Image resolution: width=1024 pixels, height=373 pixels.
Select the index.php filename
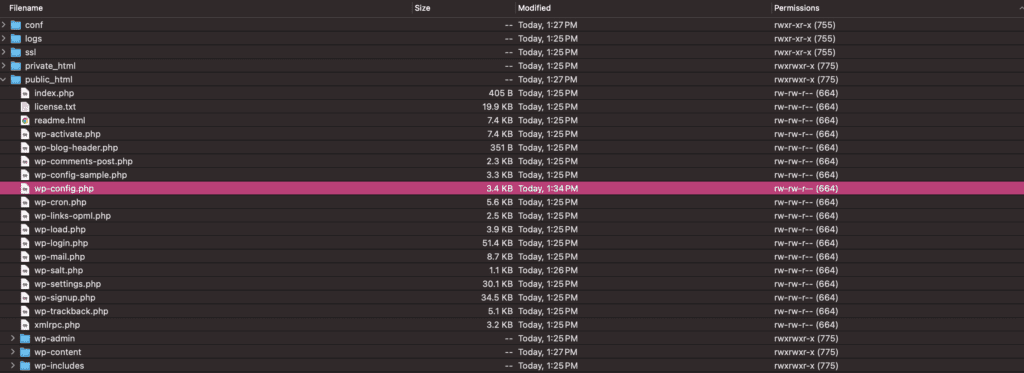pos(54,93)
